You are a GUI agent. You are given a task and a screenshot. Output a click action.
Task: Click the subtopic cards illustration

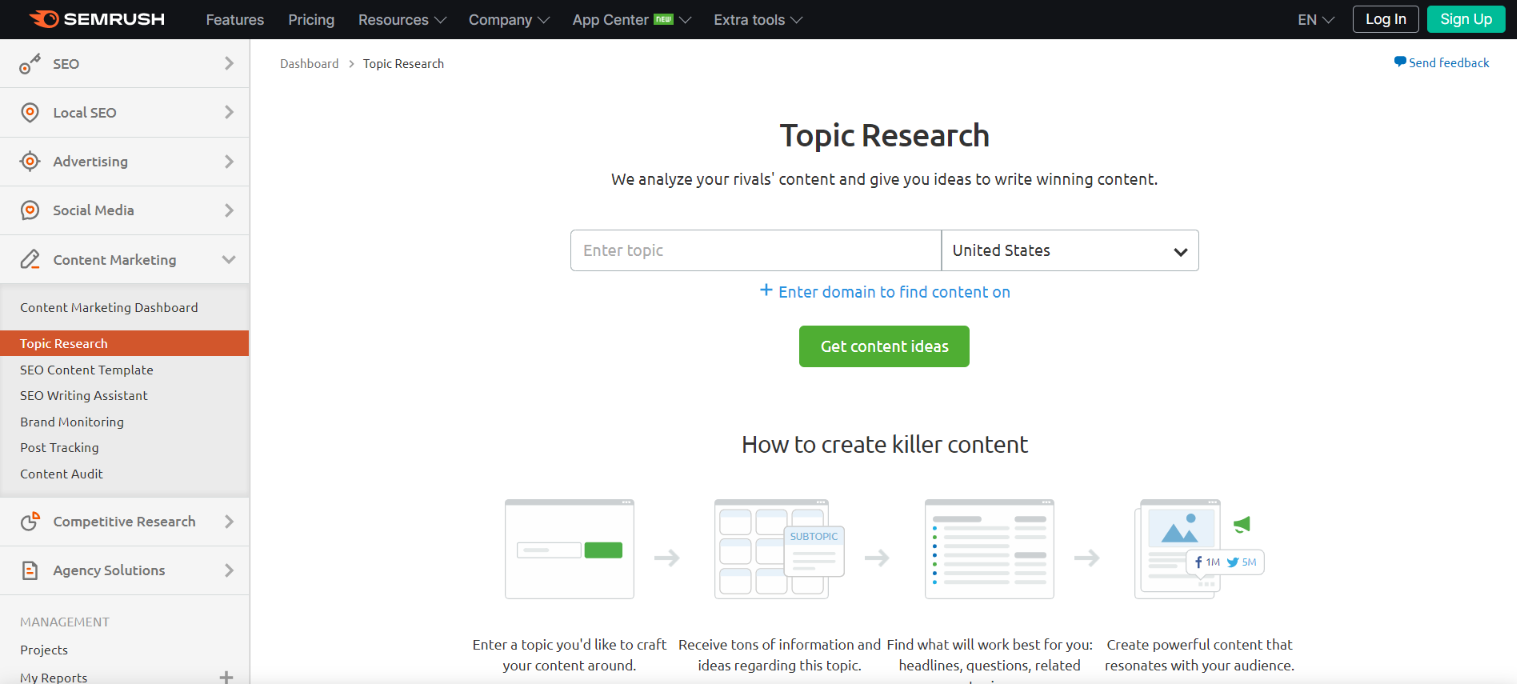pyautogui.click(x=779, y=549)
